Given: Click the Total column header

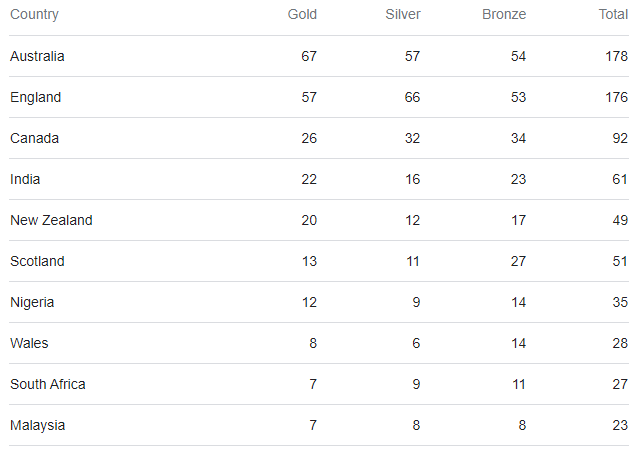Looking at the screenshot, I should (612, 15).
